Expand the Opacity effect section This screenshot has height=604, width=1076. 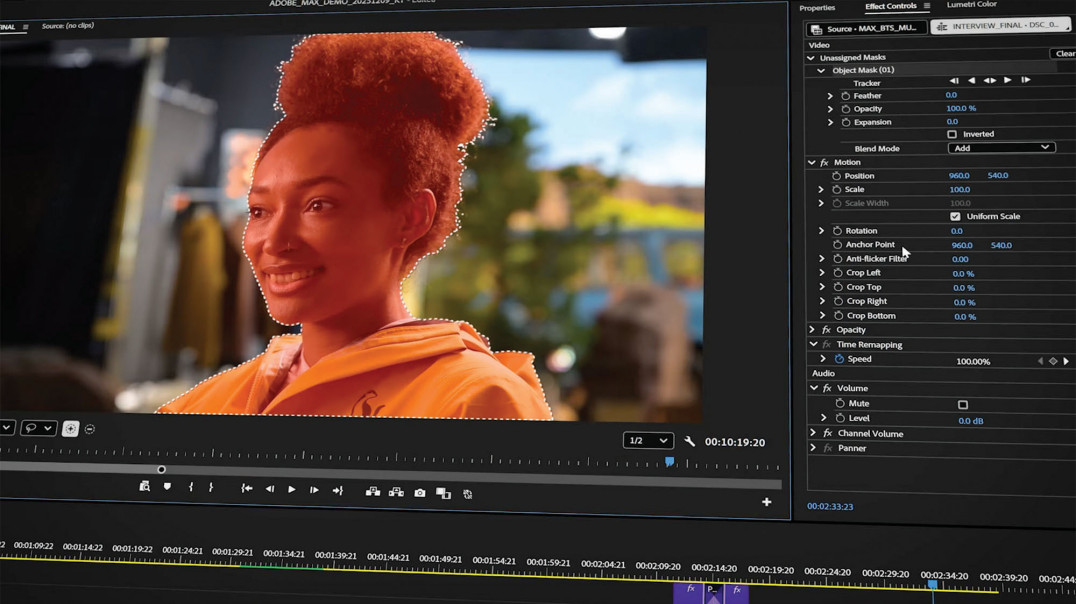tap(812, 330)
